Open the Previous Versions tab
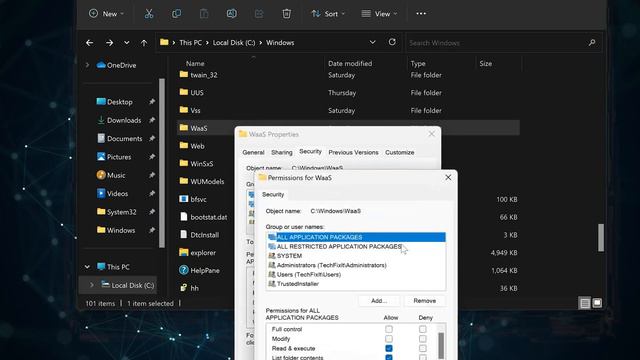Image resolution: width=640 pixels, height=360 pixels. point(353,152)
